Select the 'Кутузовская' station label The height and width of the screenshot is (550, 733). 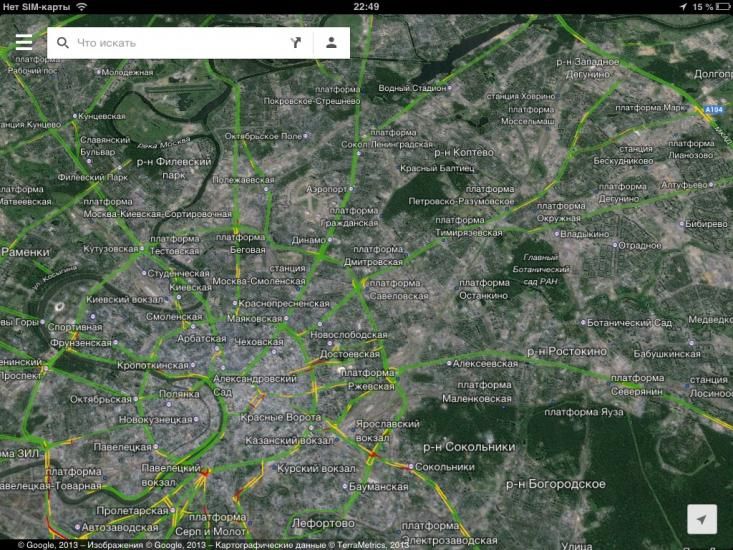coord(110,249)
